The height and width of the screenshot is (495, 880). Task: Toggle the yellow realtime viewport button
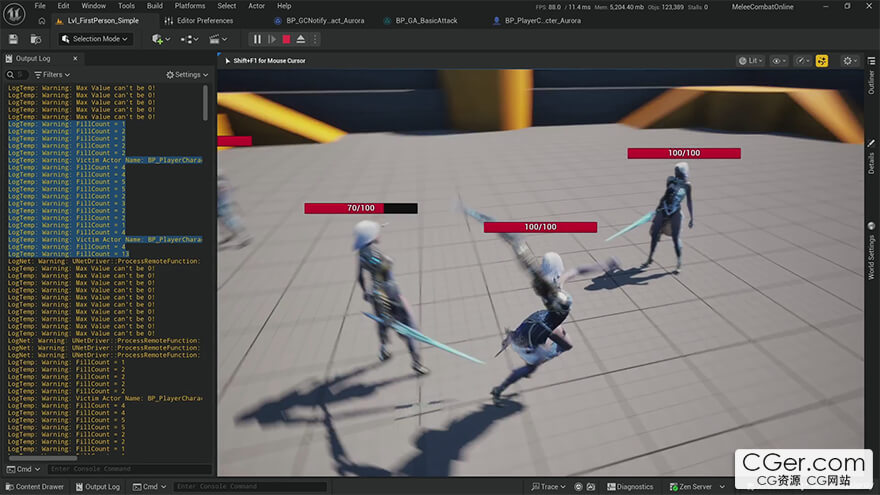point(822,61)
